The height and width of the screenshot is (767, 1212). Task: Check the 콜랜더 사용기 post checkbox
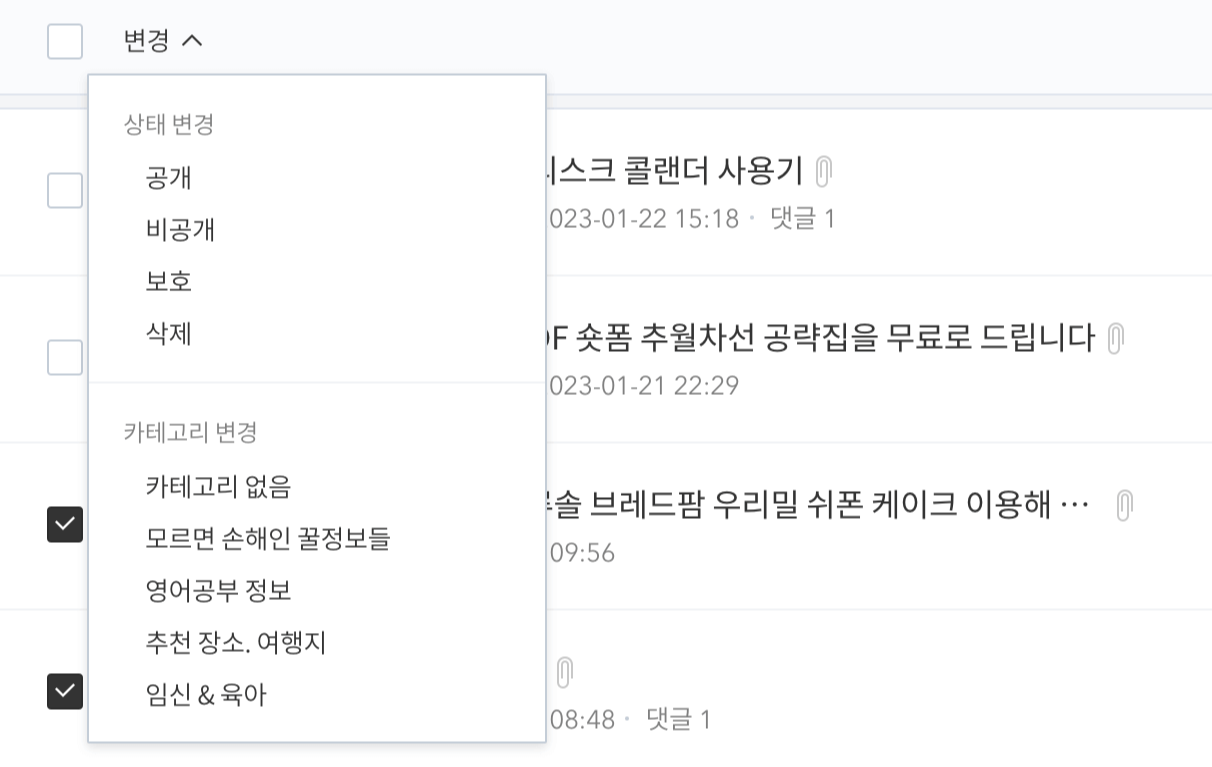click(64, 190)
